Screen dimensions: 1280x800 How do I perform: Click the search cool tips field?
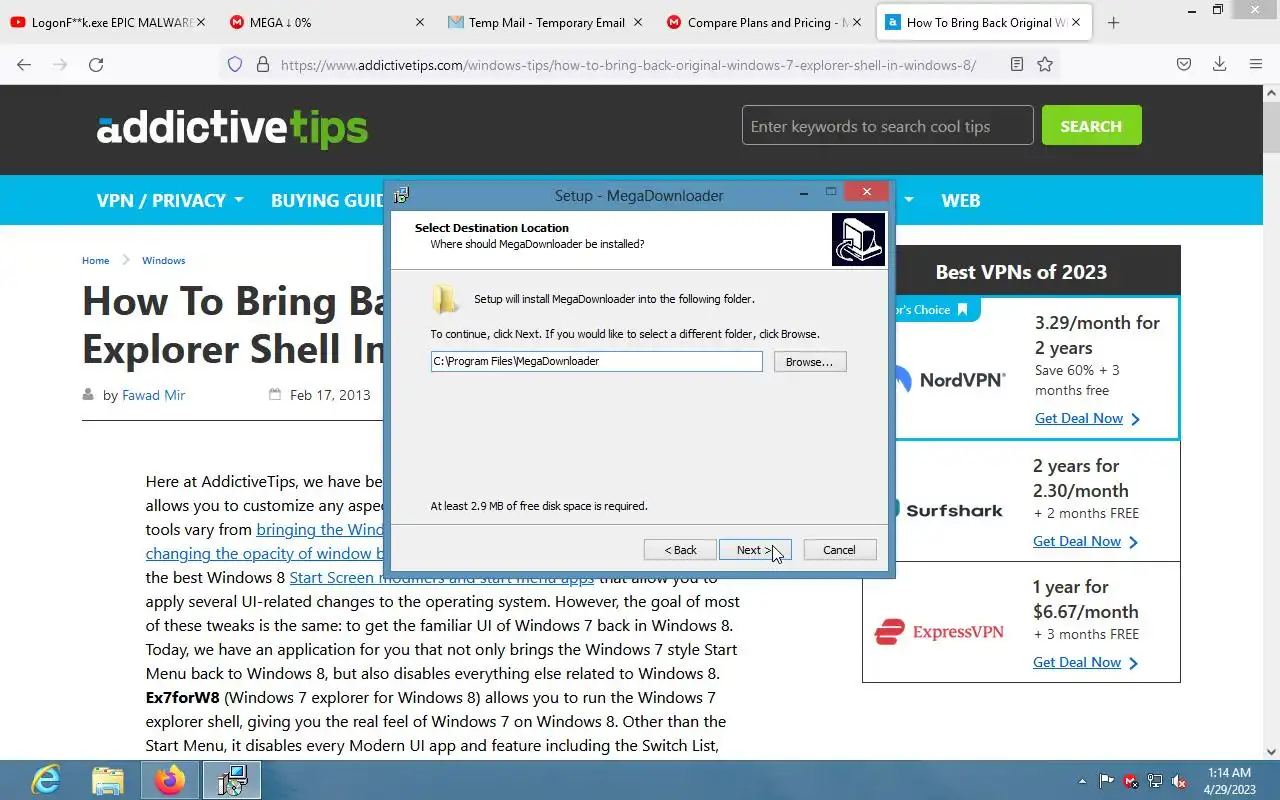click(x=887, y=126)
